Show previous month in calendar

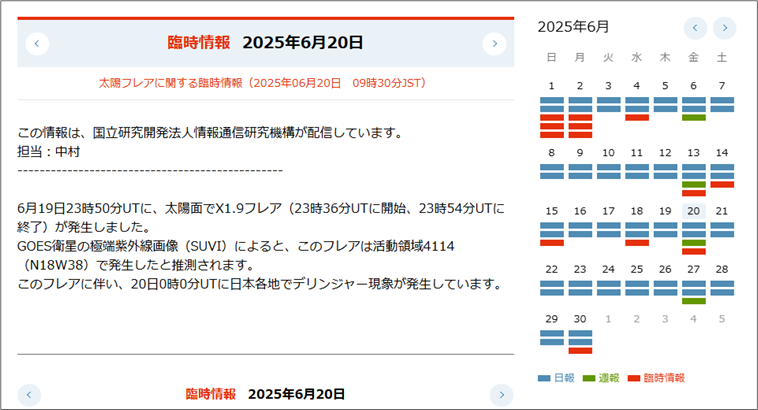[695, 28]
